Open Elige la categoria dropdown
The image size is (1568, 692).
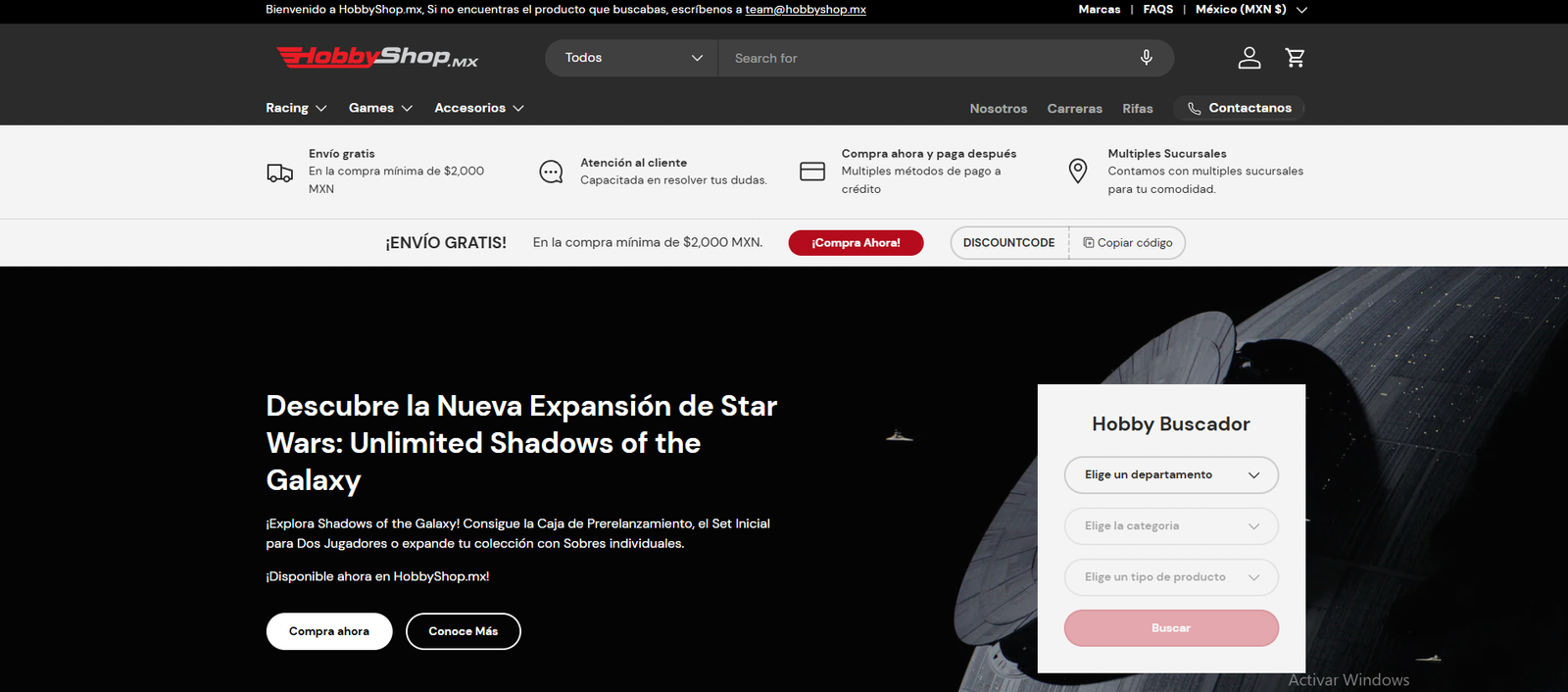coord(1171,526)
